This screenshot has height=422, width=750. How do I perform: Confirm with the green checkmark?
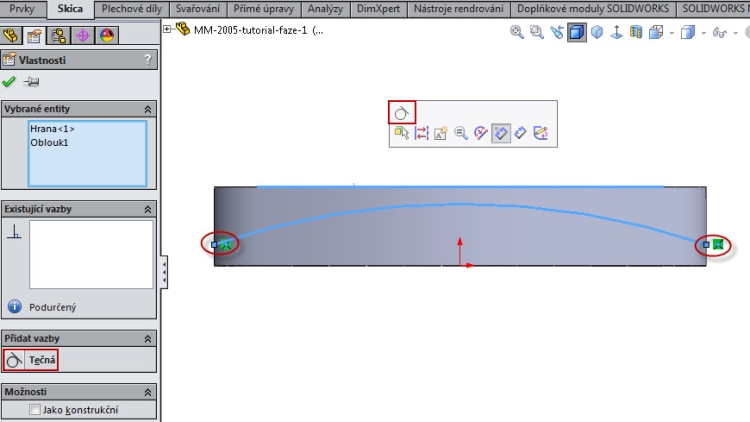point(9,82)
